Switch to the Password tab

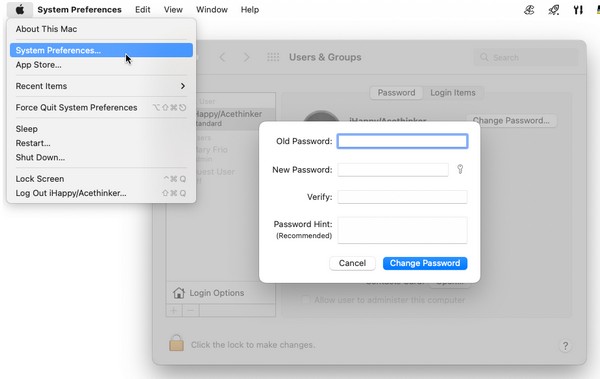[x=396, y=93]
